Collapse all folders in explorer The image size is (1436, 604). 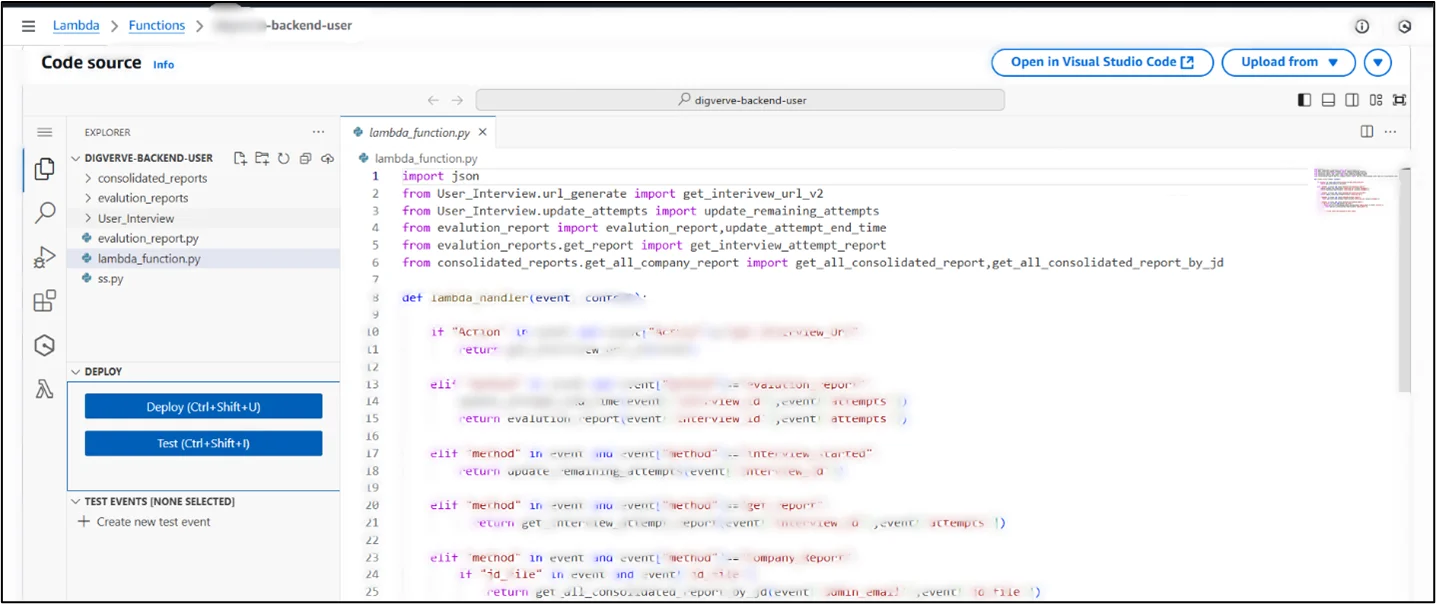point(305,158)
